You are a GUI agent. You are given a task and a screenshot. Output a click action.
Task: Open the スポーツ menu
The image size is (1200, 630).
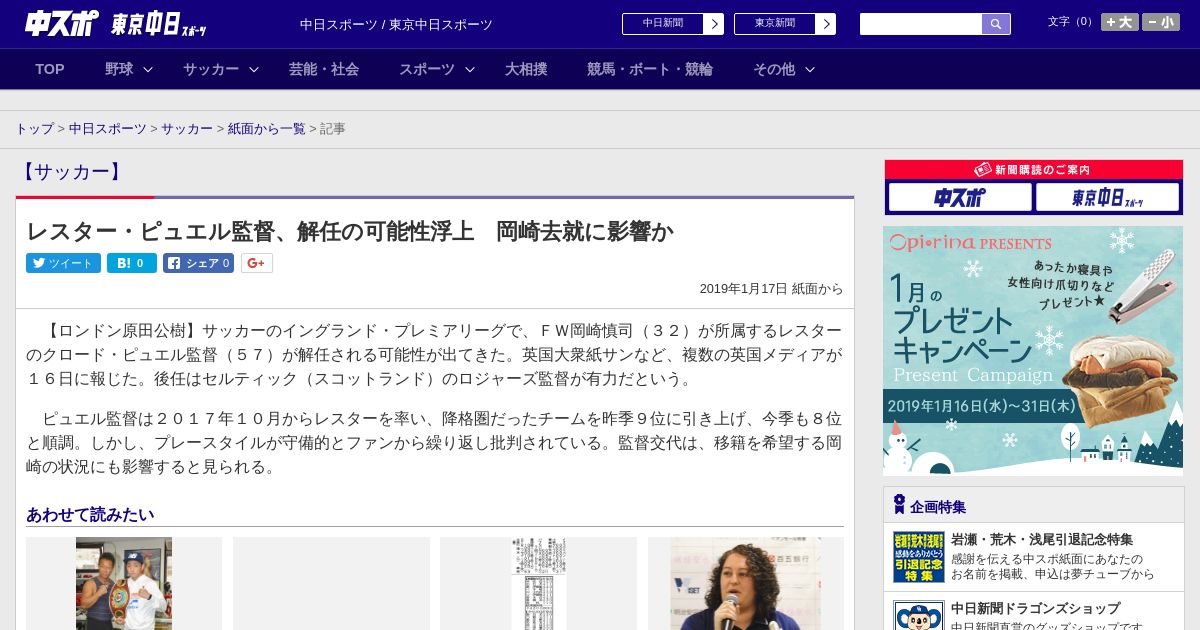tap(427, 69)
